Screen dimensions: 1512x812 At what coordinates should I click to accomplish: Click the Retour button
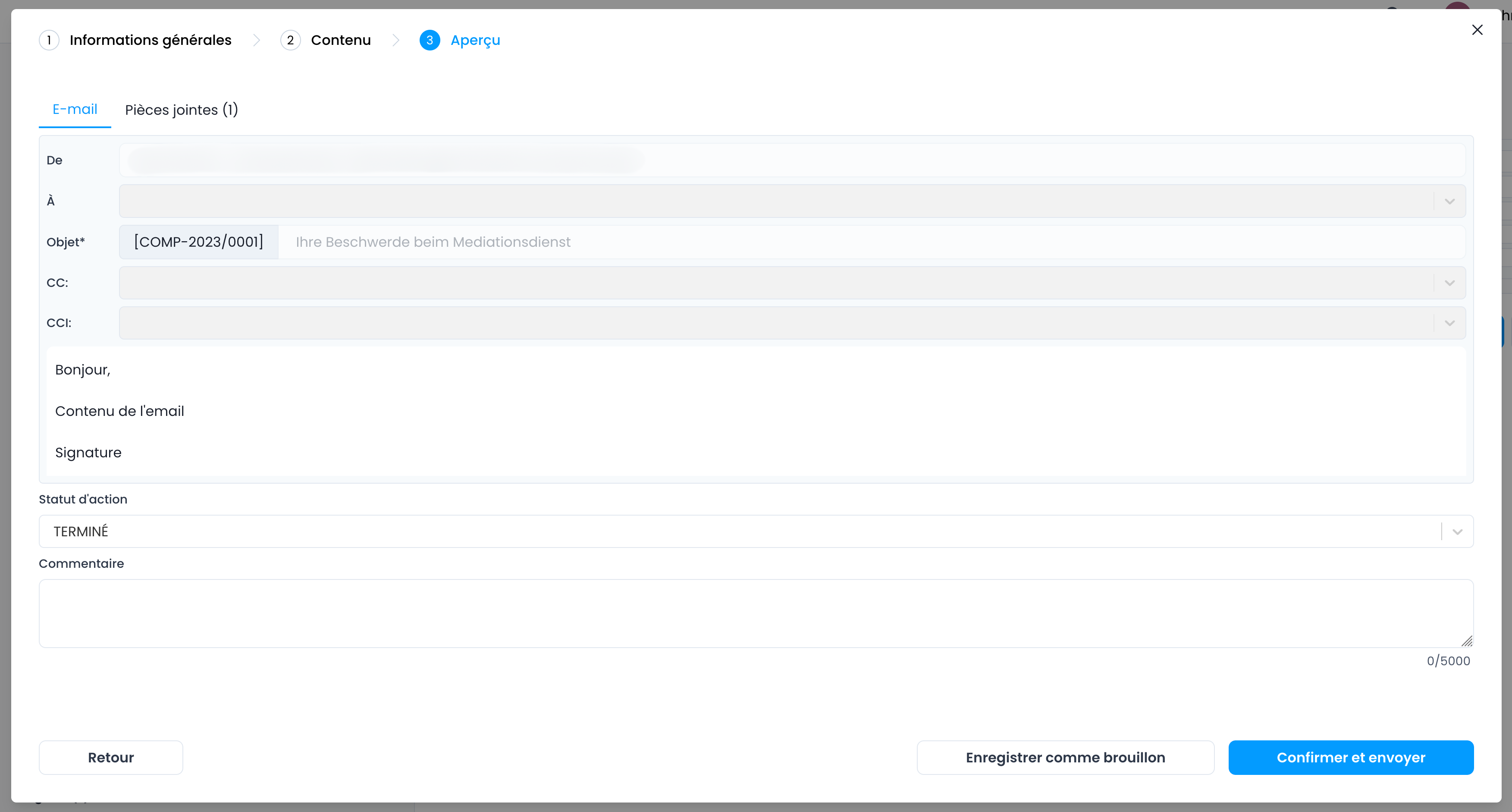[x=110, y=757]
